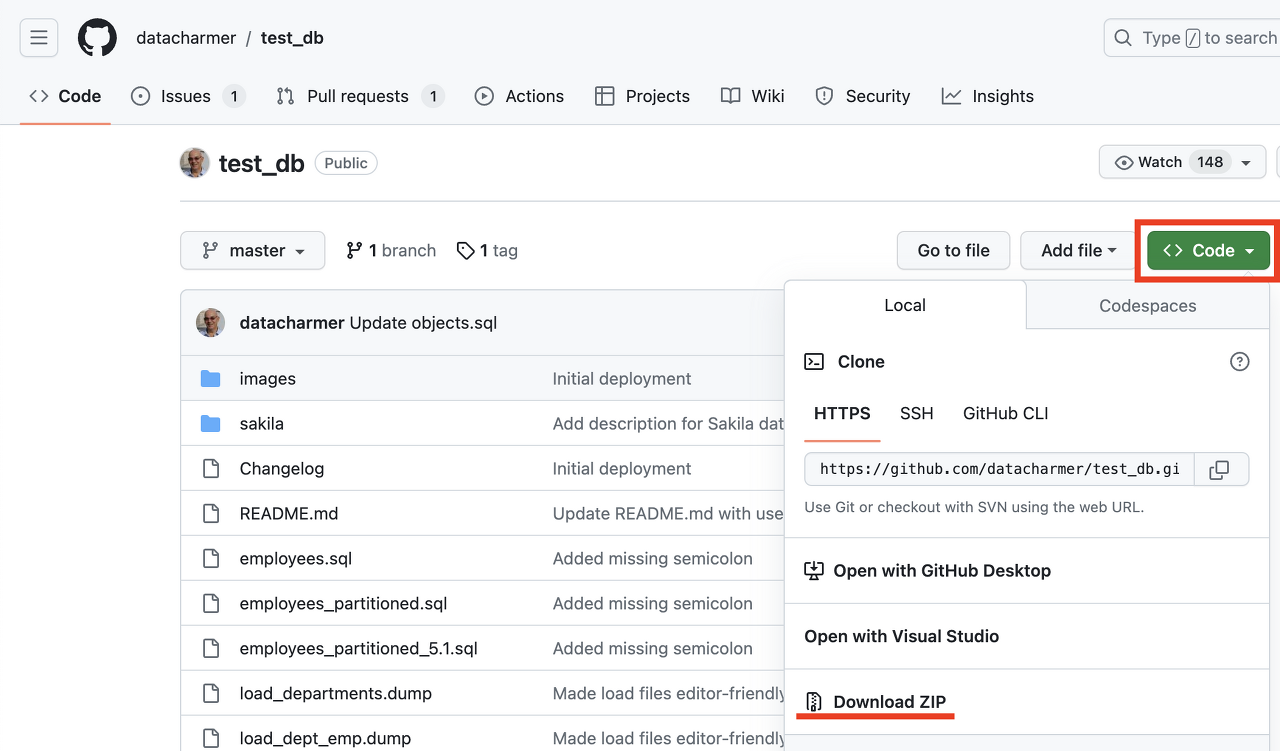Open the datacharmer owner profile link

(187, 38)
